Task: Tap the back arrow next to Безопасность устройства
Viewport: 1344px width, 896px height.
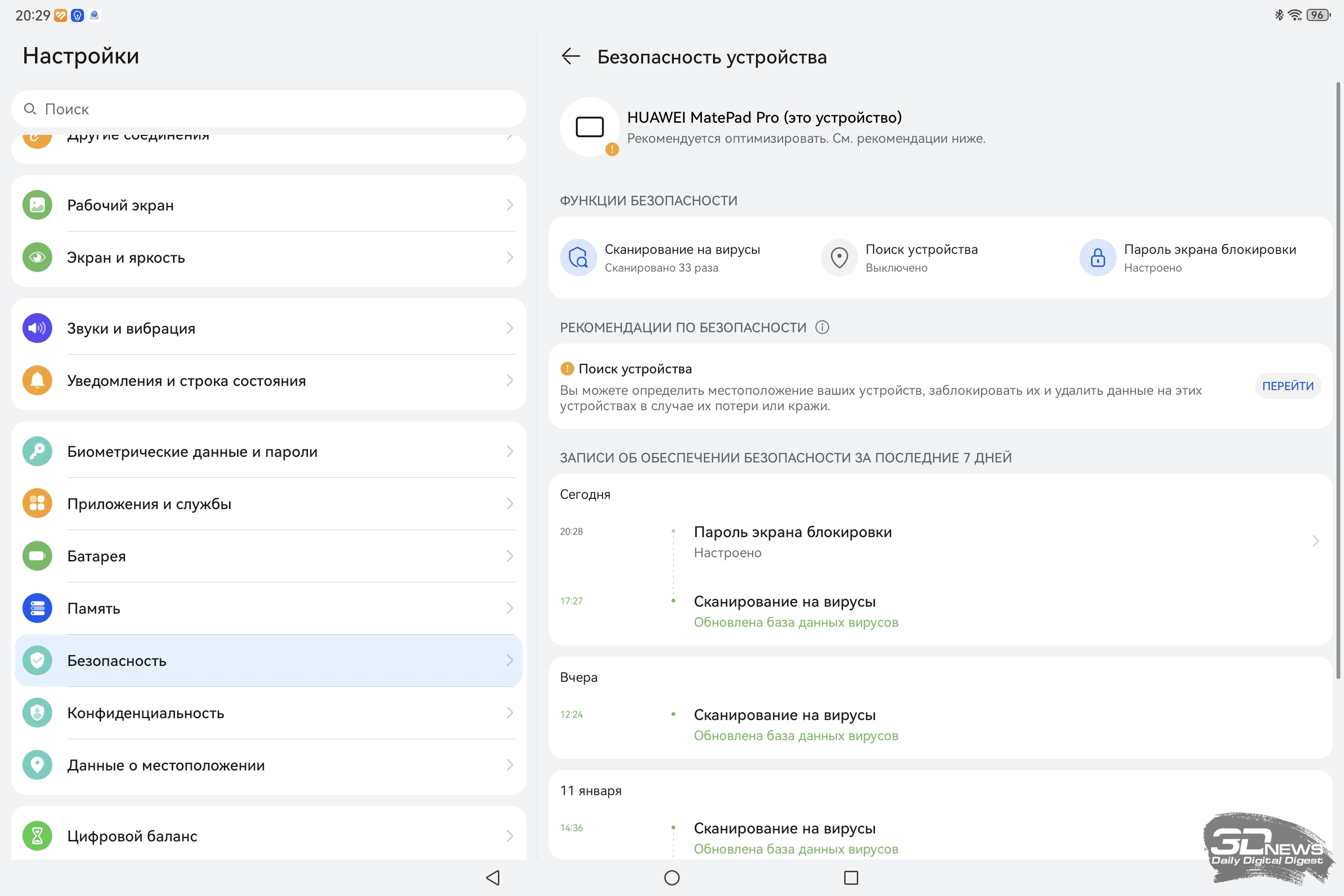Action: point(571,56)
